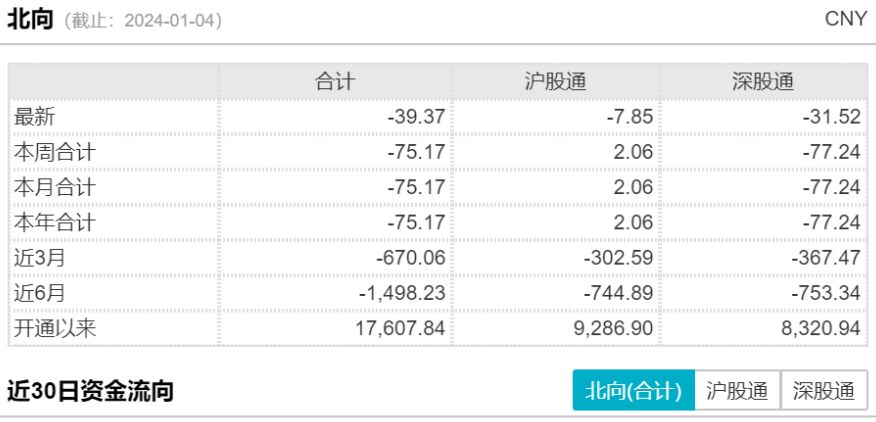Click the 沪股通 column header
This screenshot has width=876, height=422.
coord(556,82)
